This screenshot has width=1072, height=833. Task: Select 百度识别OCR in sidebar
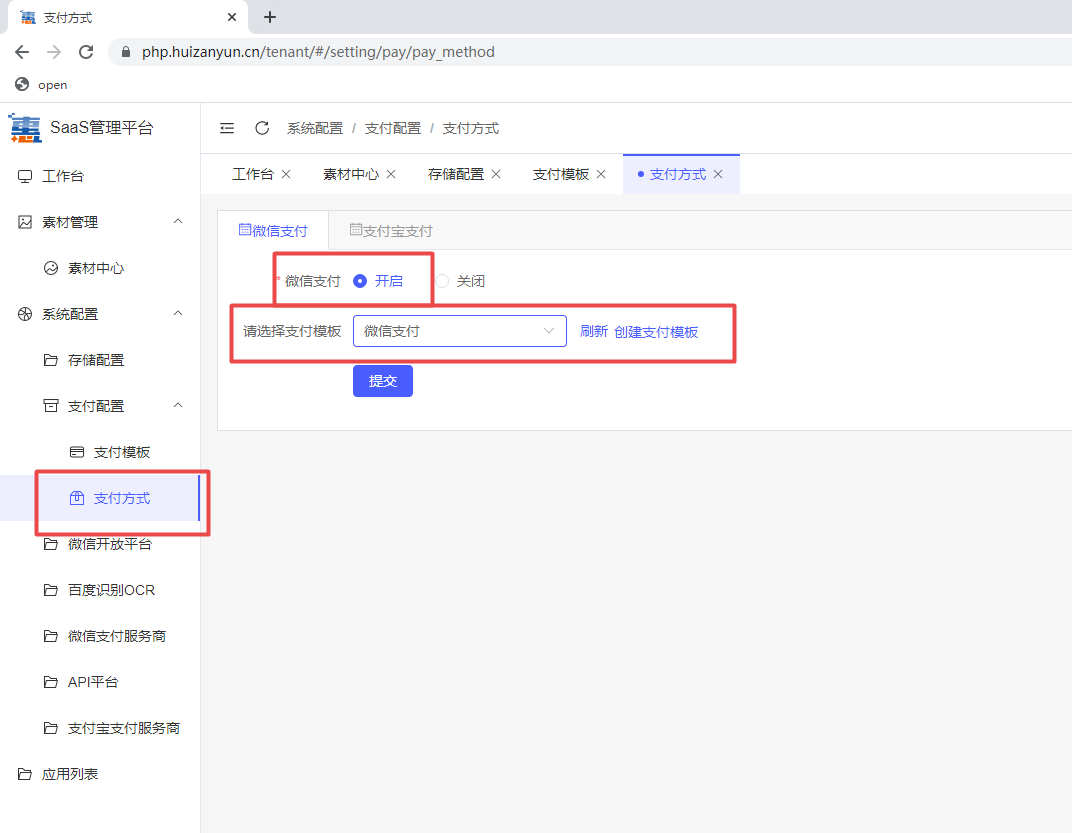(100, 590)
